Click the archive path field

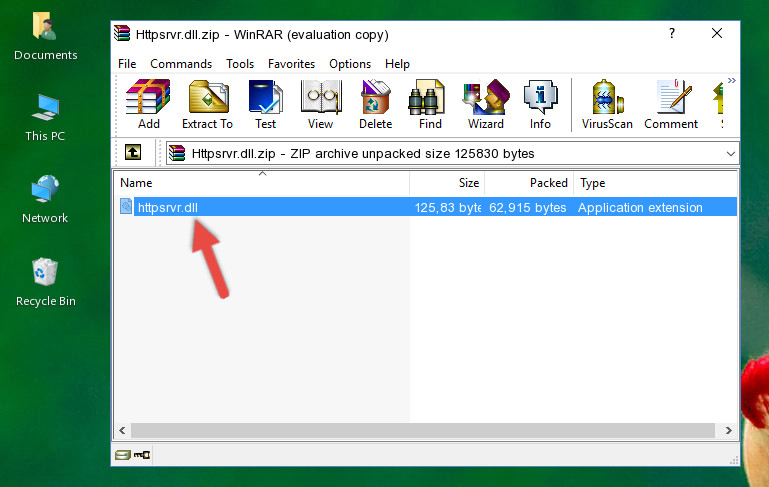[x=452, y=154]
